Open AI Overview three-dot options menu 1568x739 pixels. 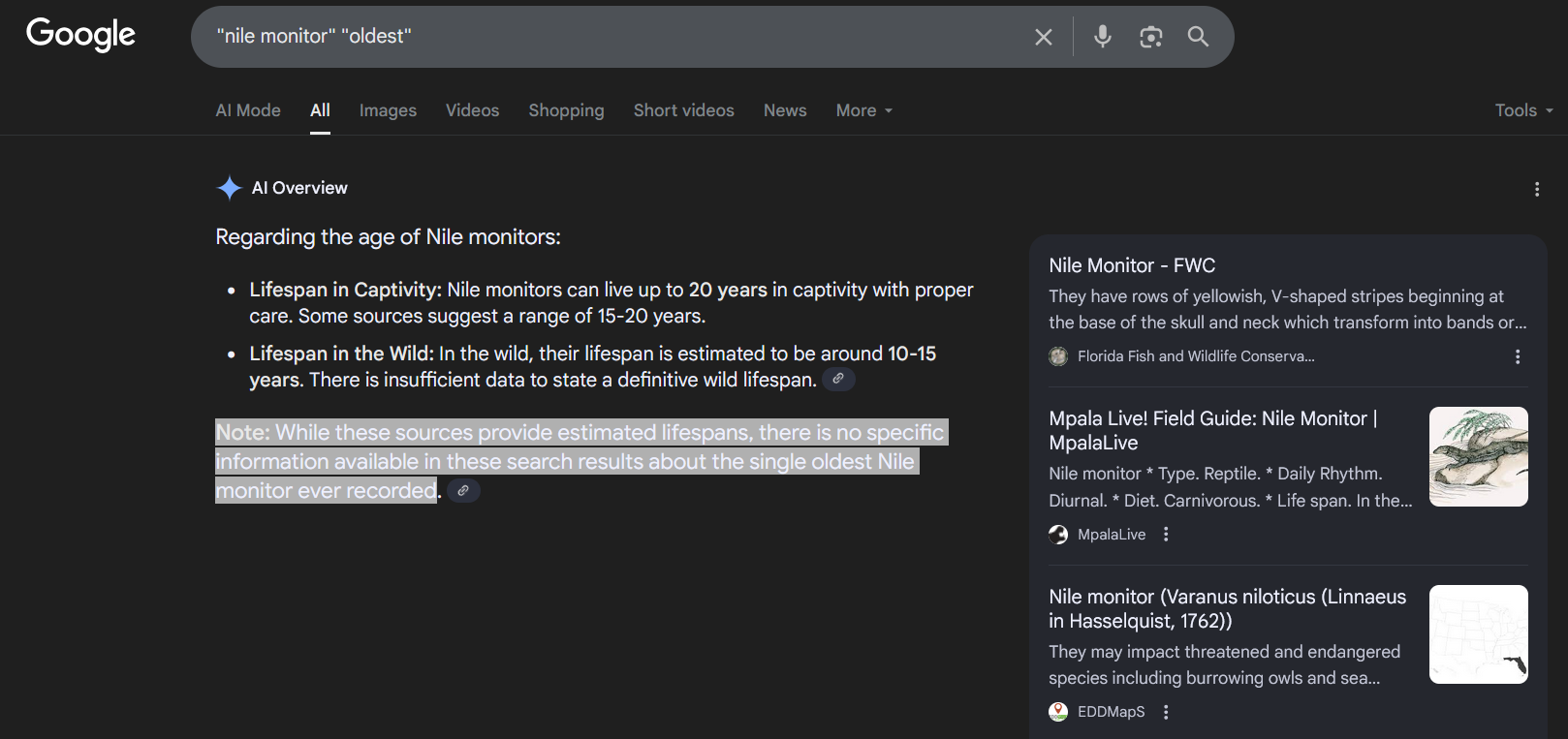[1537, 189]
